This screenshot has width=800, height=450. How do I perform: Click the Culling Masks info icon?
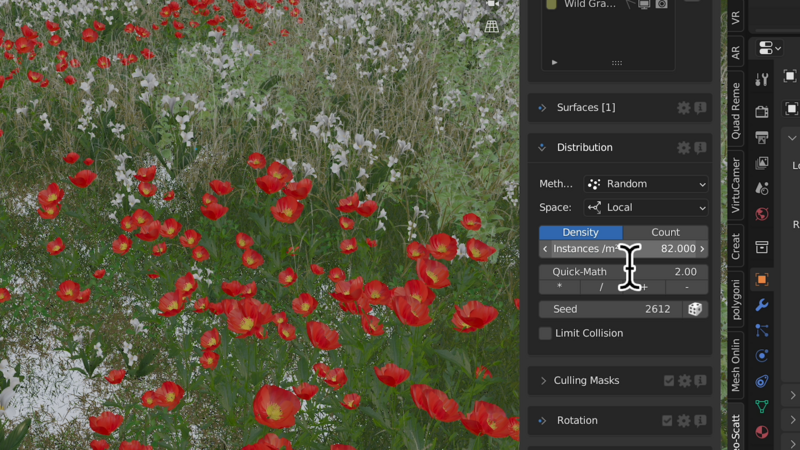[700, 381]
